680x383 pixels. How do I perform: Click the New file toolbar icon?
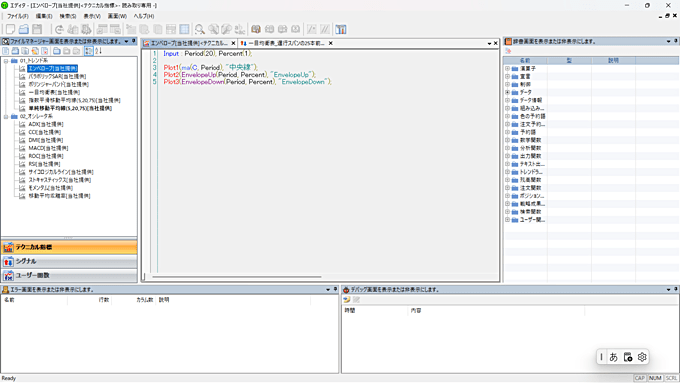(x=10, y=29)
